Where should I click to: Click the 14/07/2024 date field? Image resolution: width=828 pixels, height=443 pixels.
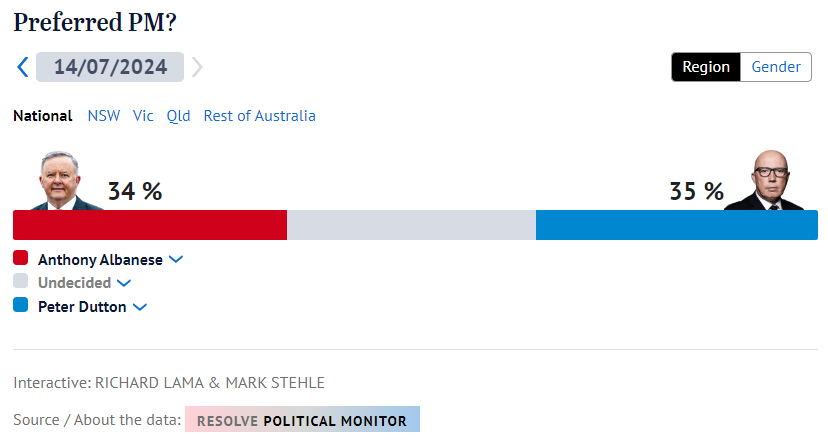coord(110,67)
